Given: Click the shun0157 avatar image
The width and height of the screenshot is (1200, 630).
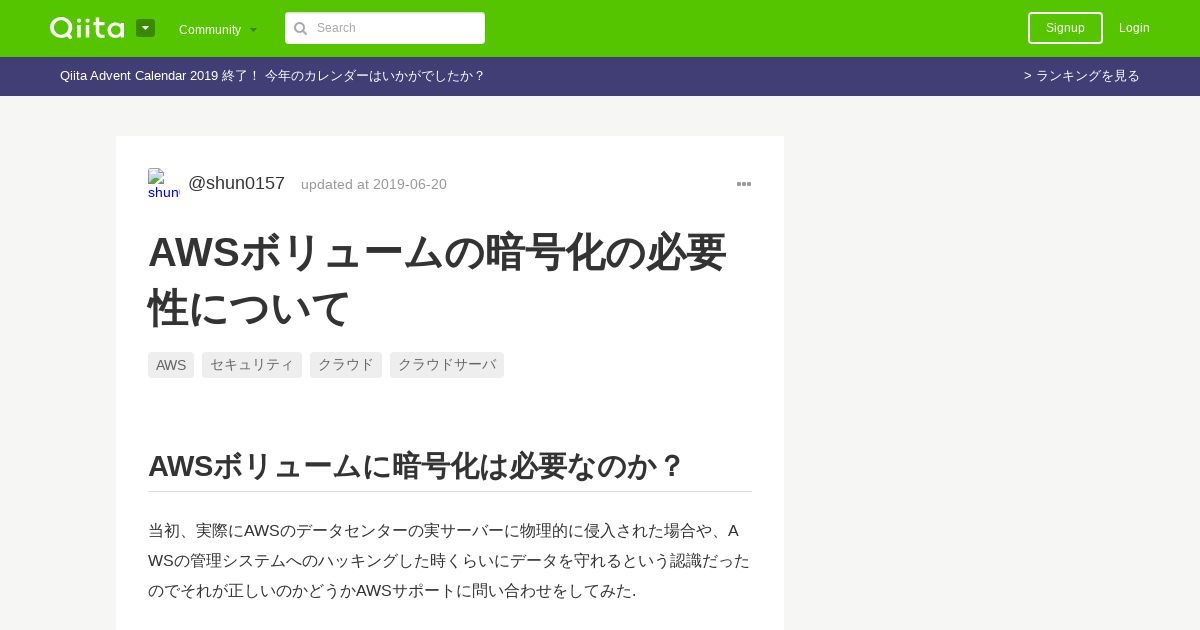Looking at the screenshot, I should [164, 184].
